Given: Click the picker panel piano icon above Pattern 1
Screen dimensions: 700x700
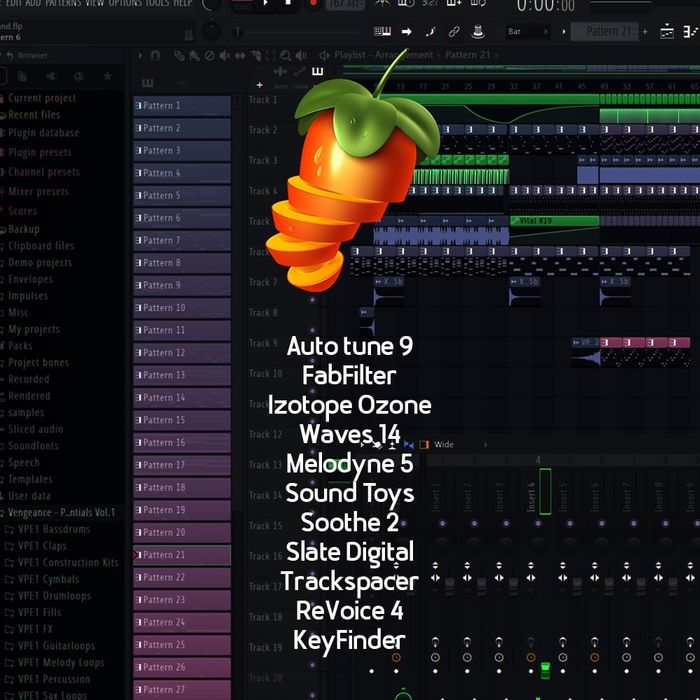Looking at the screenshot, I should (x=148, y=83).
